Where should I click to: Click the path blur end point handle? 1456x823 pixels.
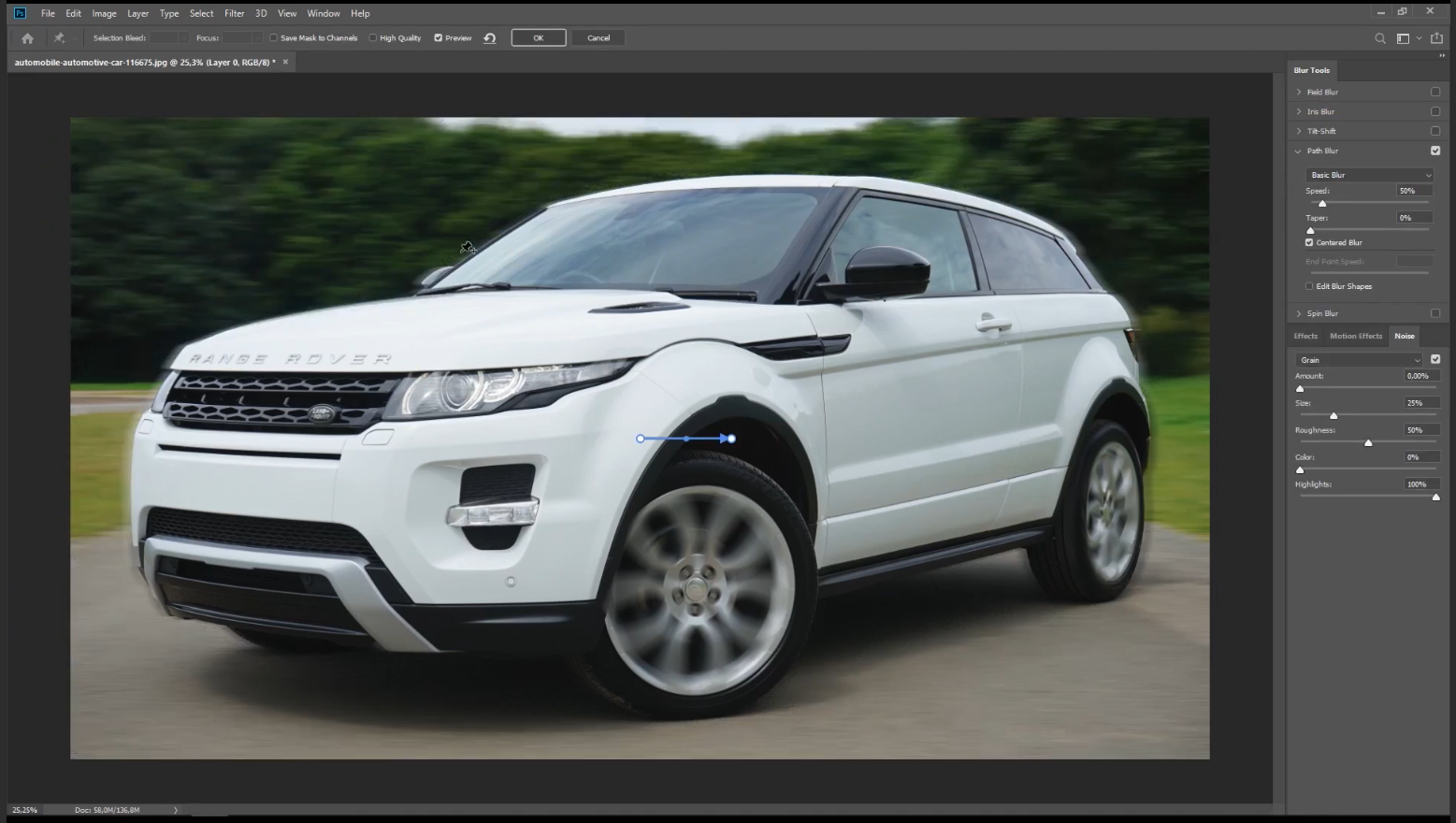731,439
